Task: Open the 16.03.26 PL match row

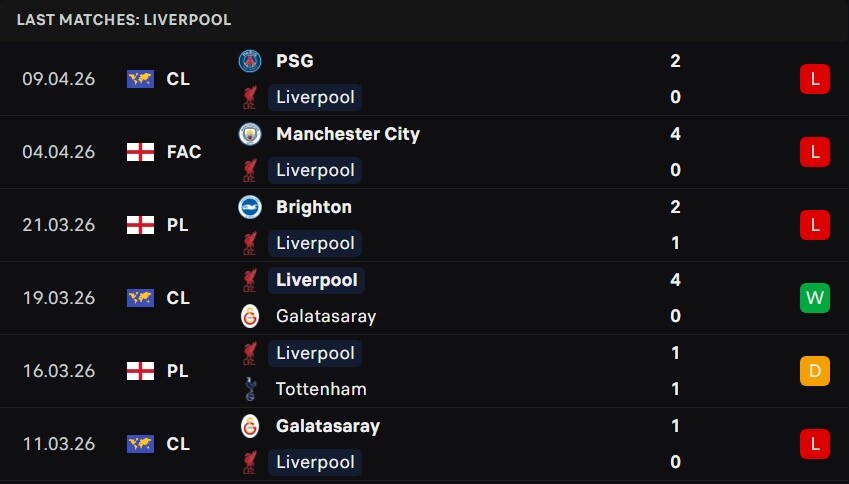Action: click(x=424, y=371)
